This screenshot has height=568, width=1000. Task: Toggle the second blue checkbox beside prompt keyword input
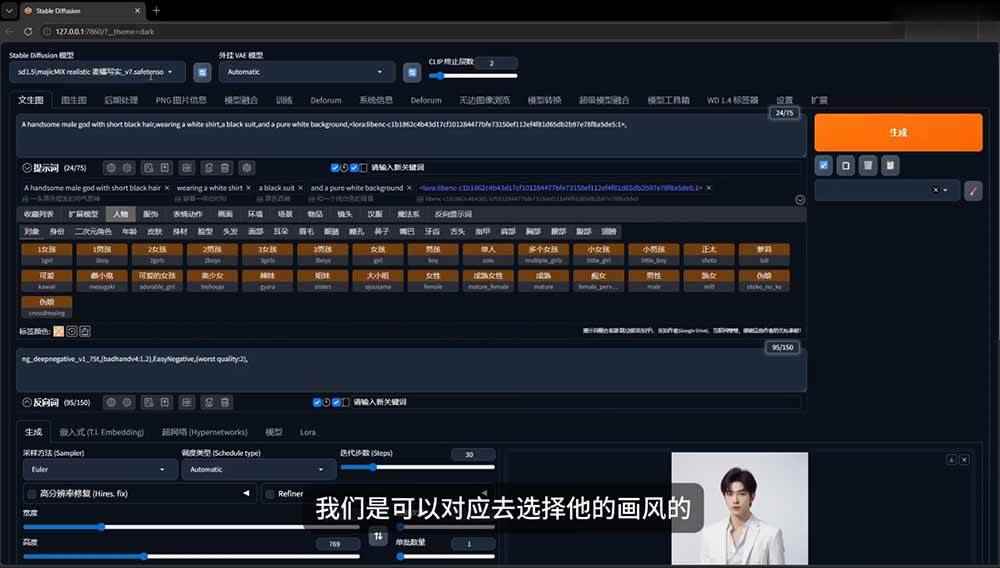tap(354, 168)
